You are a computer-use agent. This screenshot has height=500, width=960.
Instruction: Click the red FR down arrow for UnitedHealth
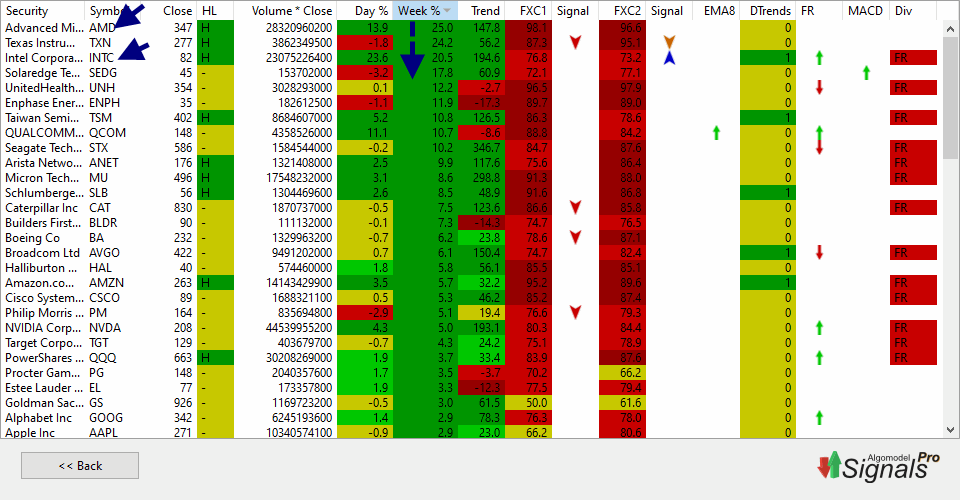(x=819, y=88)
